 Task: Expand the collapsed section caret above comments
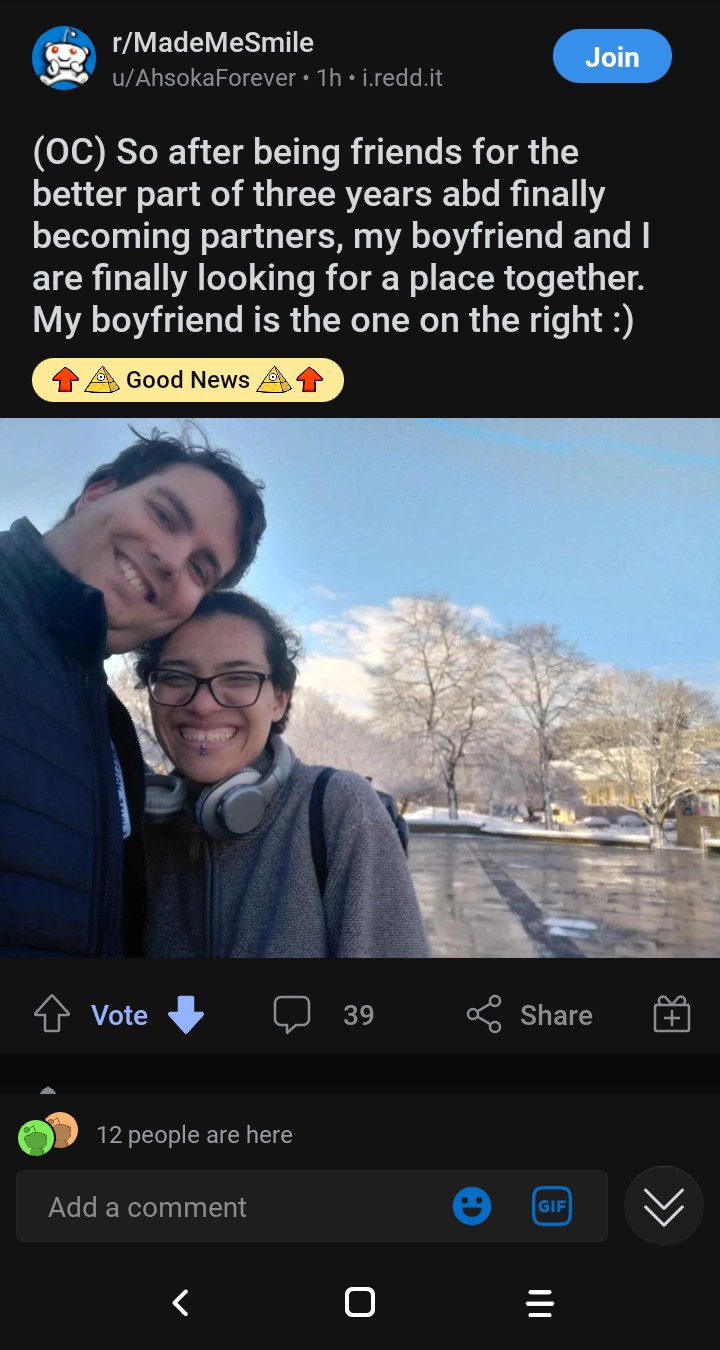(x=48, y=1089)
